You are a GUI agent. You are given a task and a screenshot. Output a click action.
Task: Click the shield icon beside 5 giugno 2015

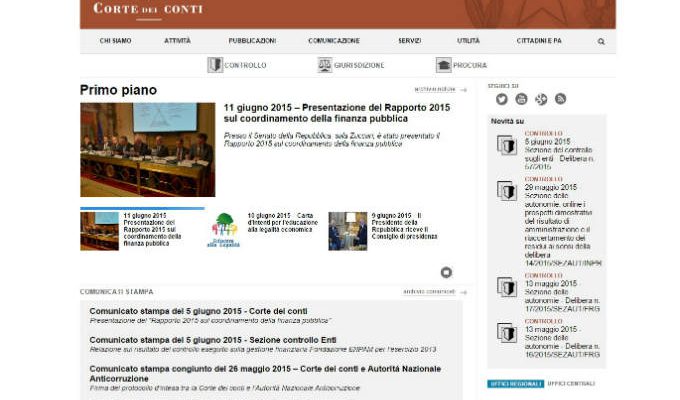507,145
